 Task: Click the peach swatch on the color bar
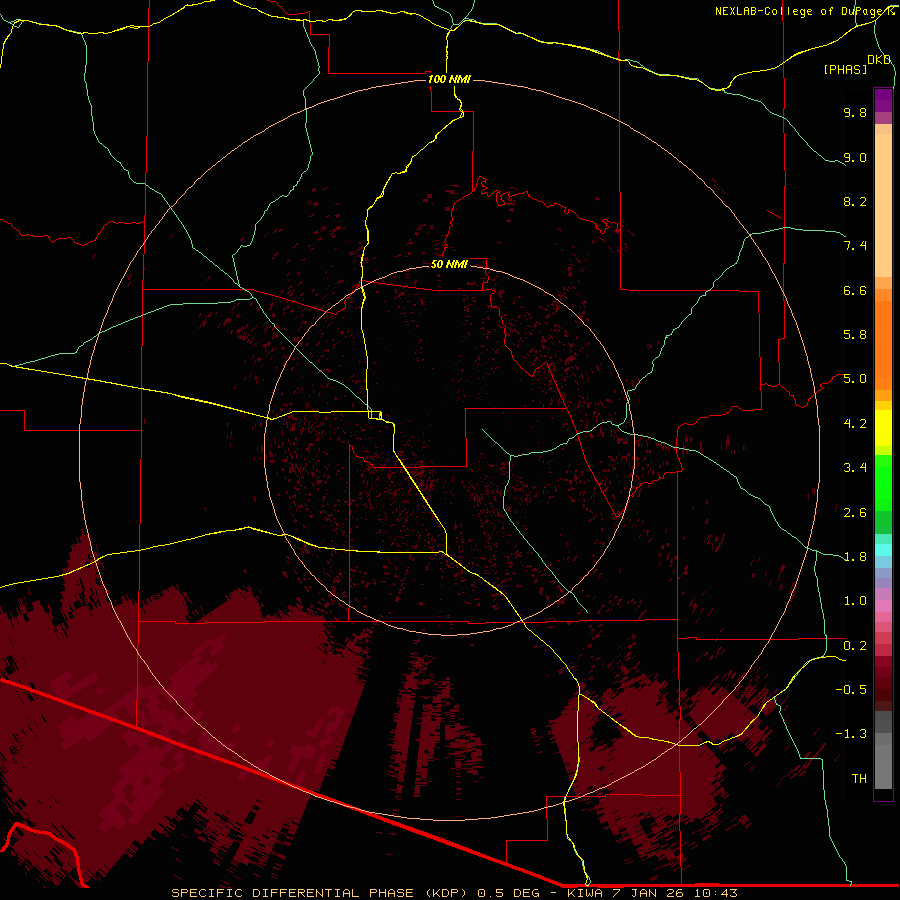(883, 207)
